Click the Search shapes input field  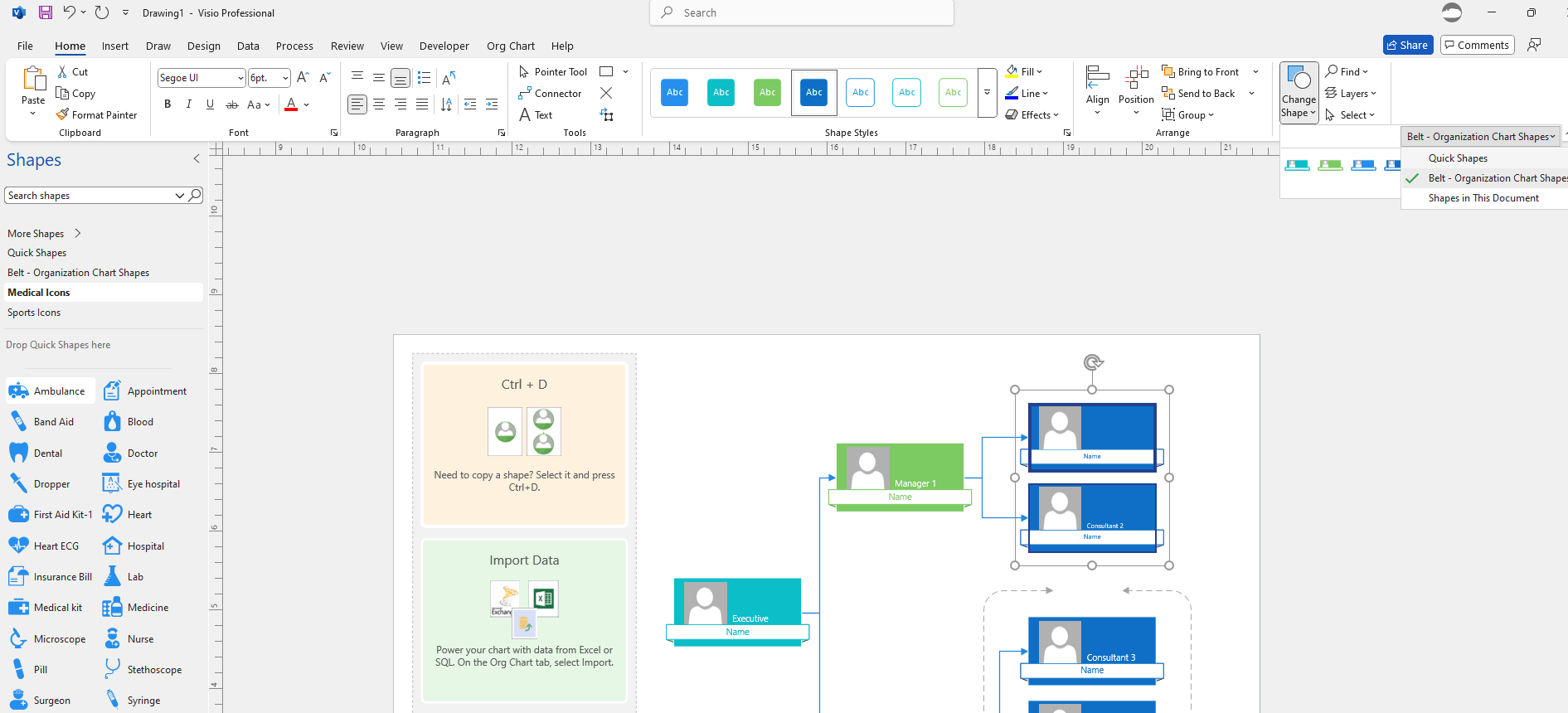tap(89, 196)
